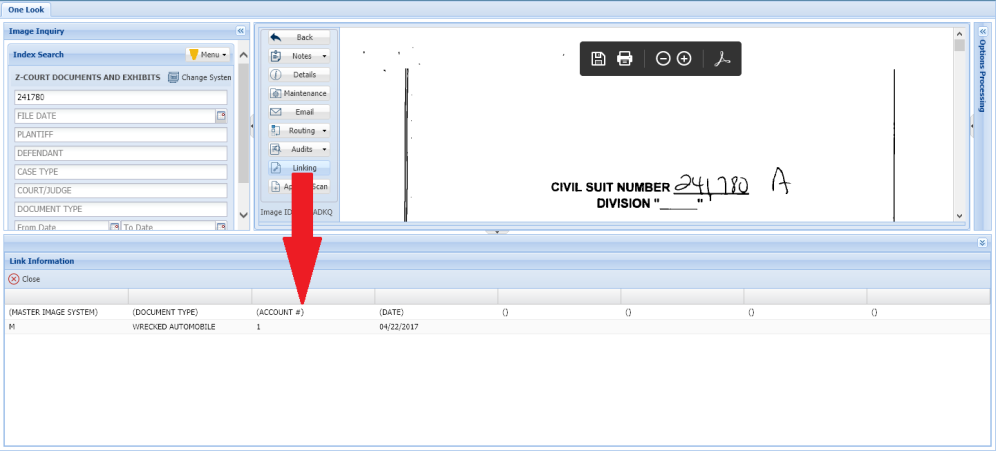This screenshot has width=1000, height=453.
Task: Click the up arrow of the Index Search scrollbar
Action: (243, 55)
